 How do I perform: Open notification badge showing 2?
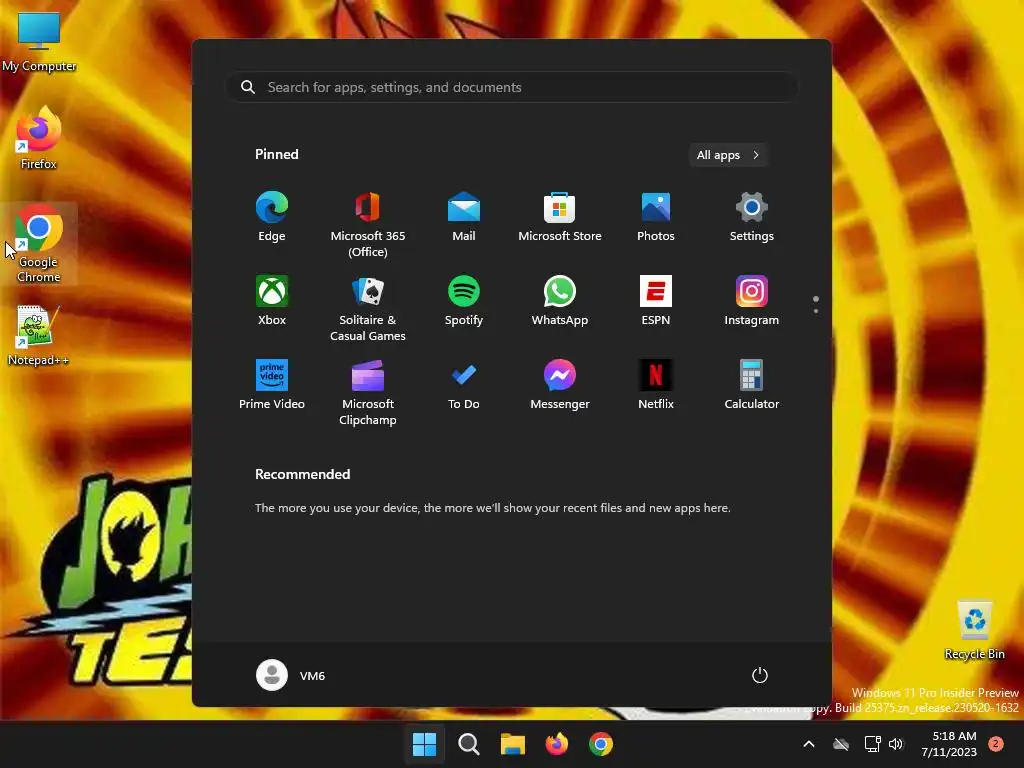(x=996, y=744)
